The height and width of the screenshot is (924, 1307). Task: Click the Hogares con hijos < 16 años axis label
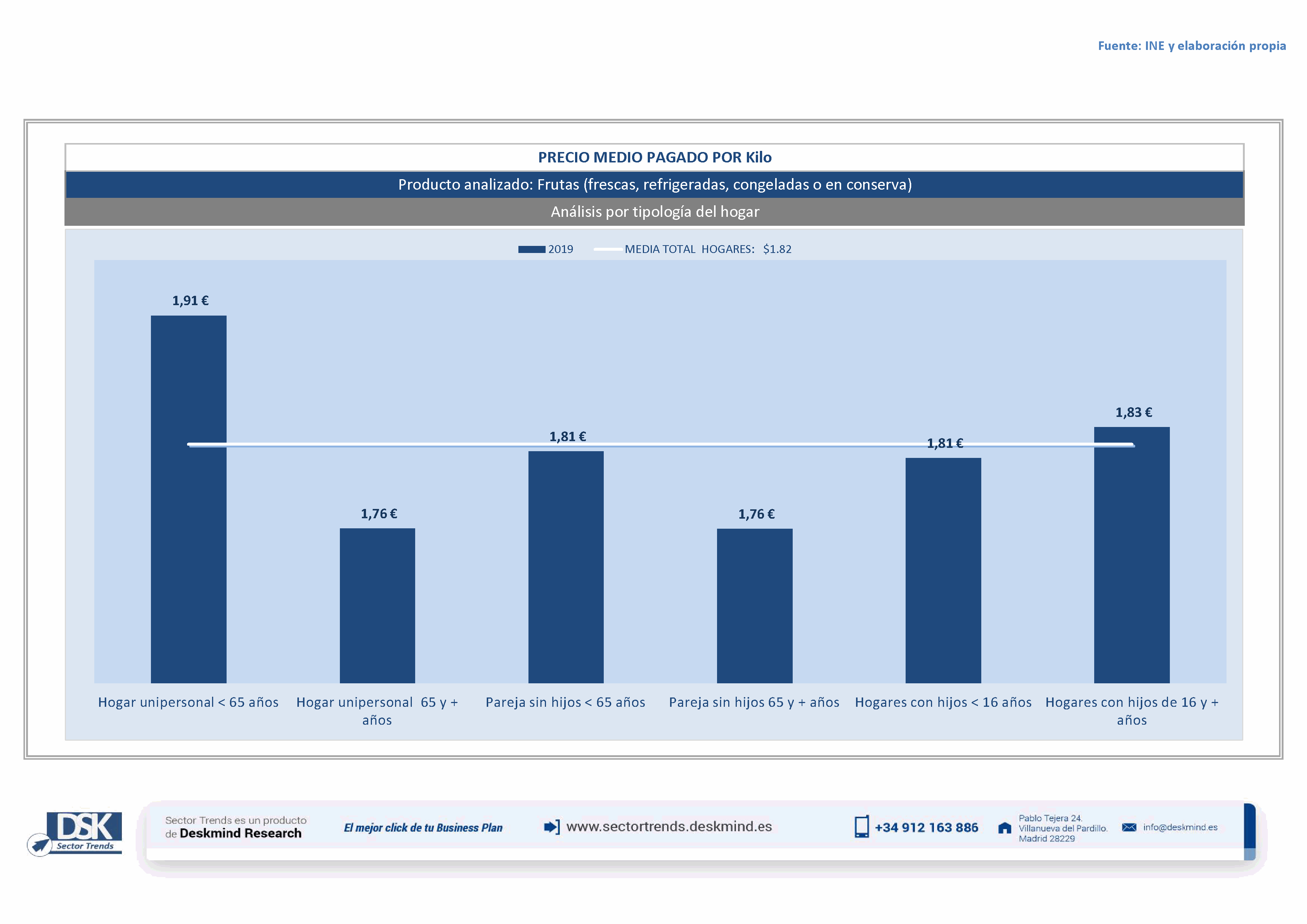pos(943,702)
